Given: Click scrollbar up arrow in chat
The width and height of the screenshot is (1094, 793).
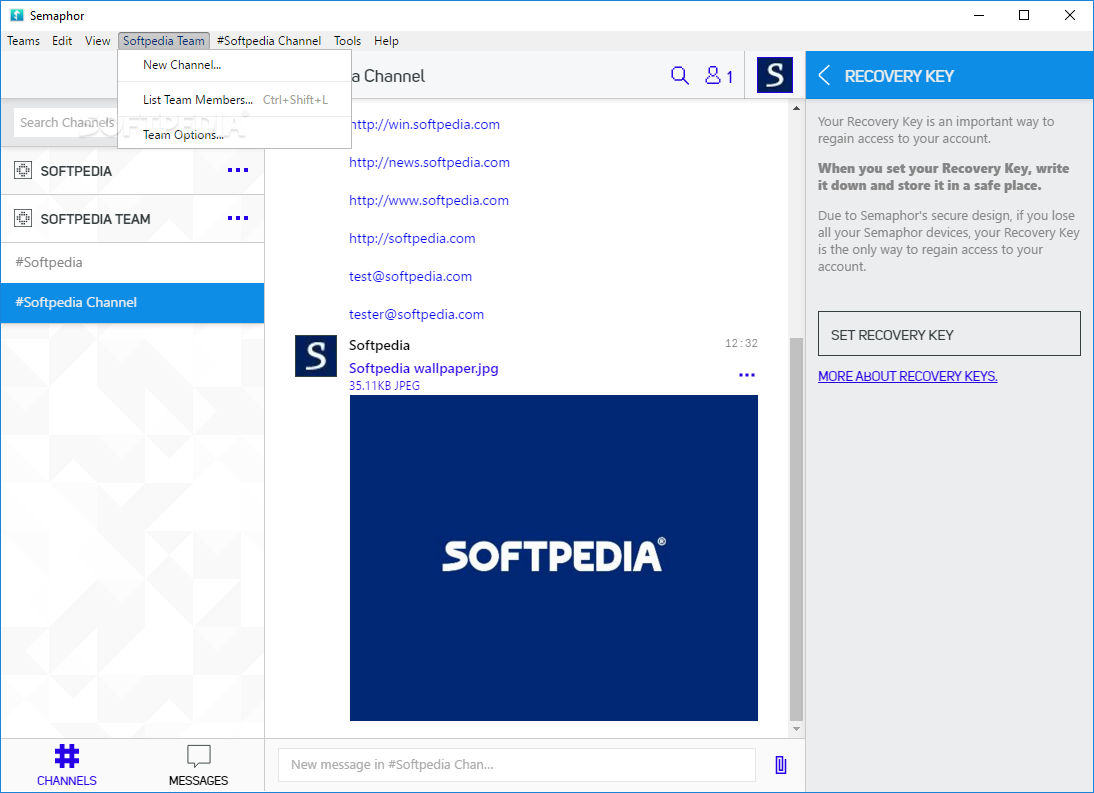Looking at the screenshot, I should [x=796, y=108].
